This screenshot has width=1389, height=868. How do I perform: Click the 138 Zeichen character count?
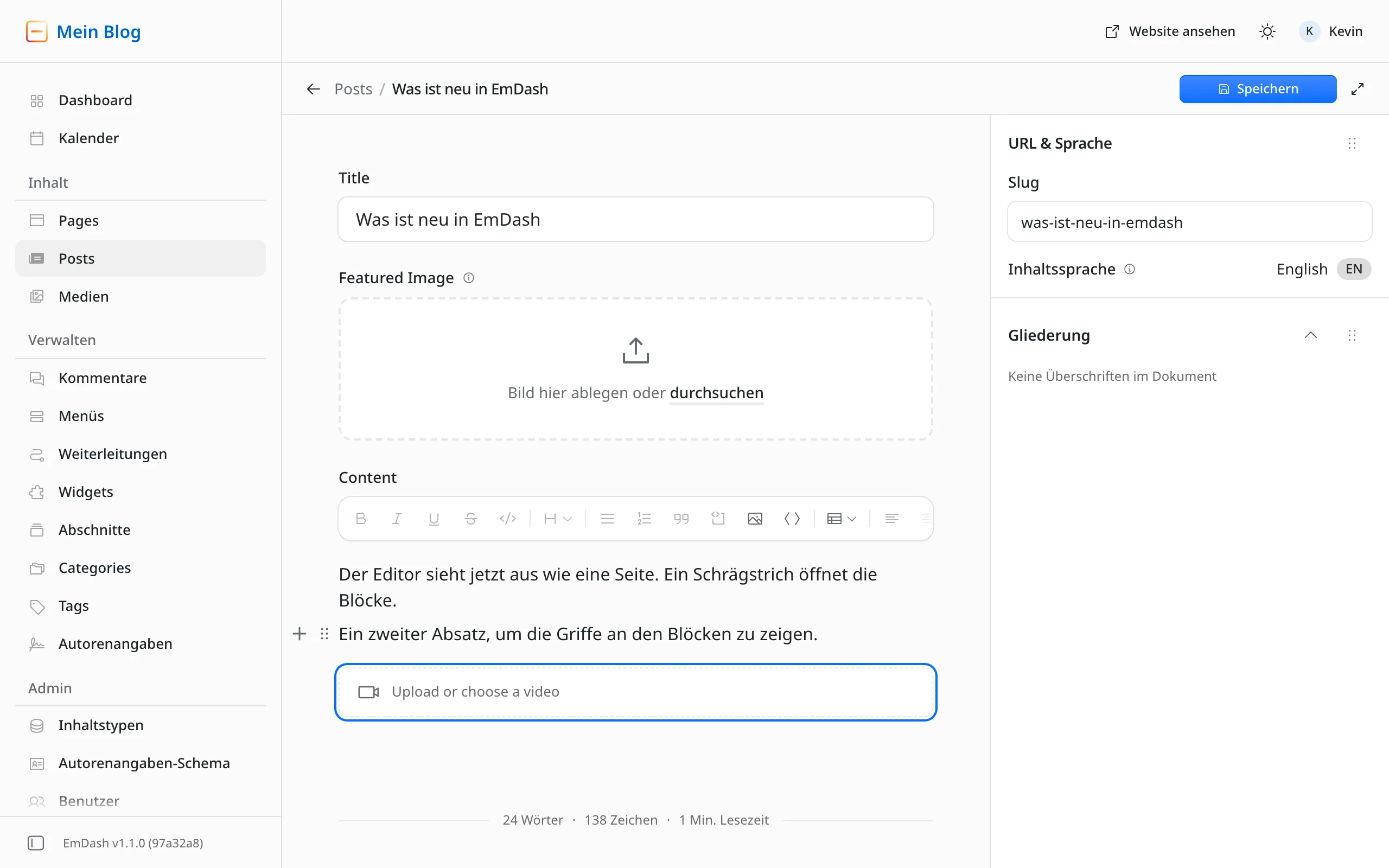pyautogui.click(x=621, y=820)
